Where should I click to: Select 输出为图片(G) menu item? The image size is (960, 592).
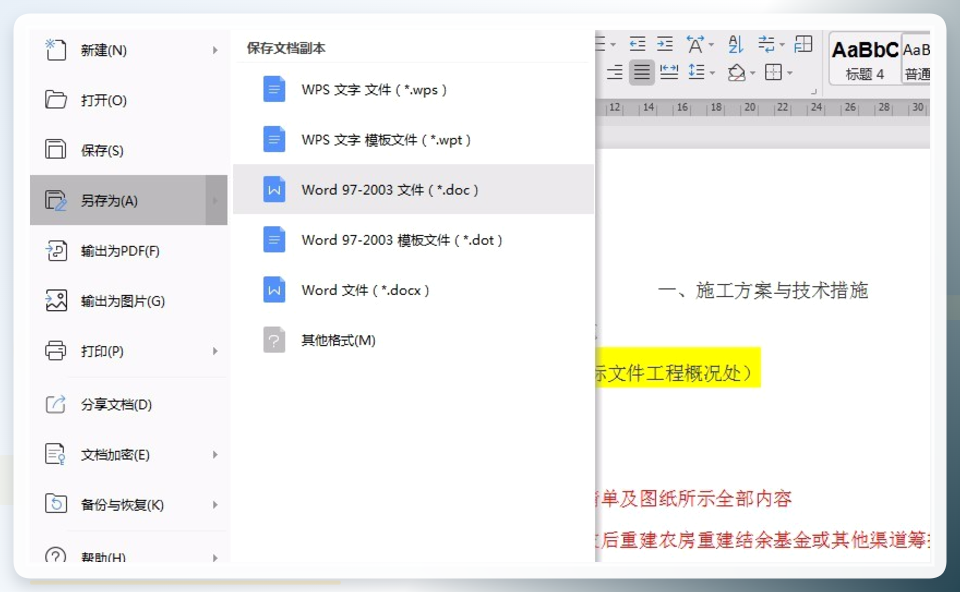(x=129, y=301)
